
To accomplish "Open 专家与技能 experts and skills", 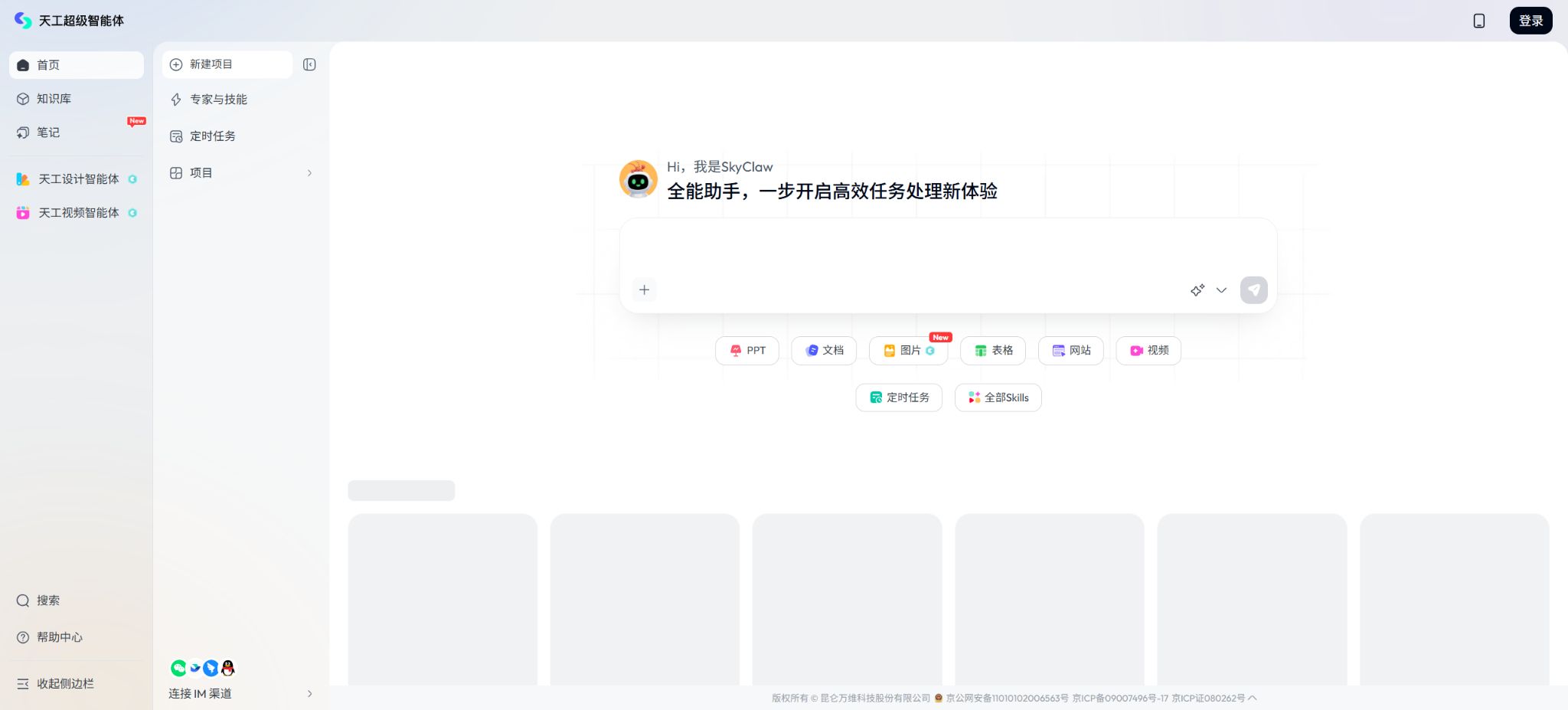I will coord(241,100).
